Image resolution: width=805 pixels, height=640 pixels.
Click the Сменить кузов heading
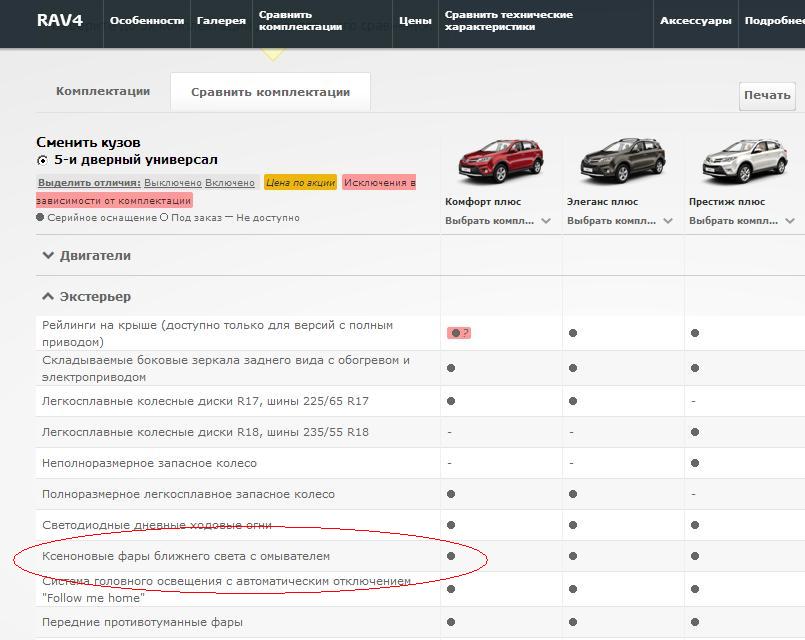point(88,142)
